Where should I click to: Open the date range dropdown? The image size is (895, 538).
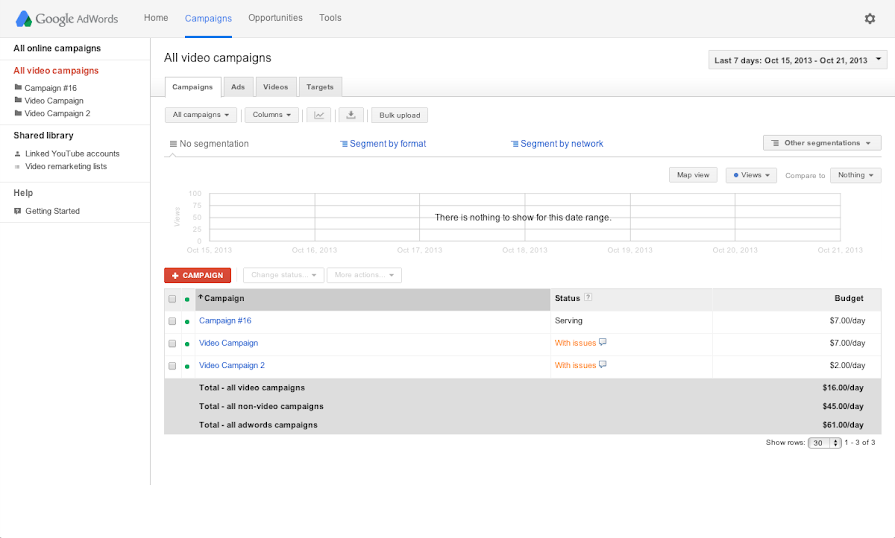(797, 60)
